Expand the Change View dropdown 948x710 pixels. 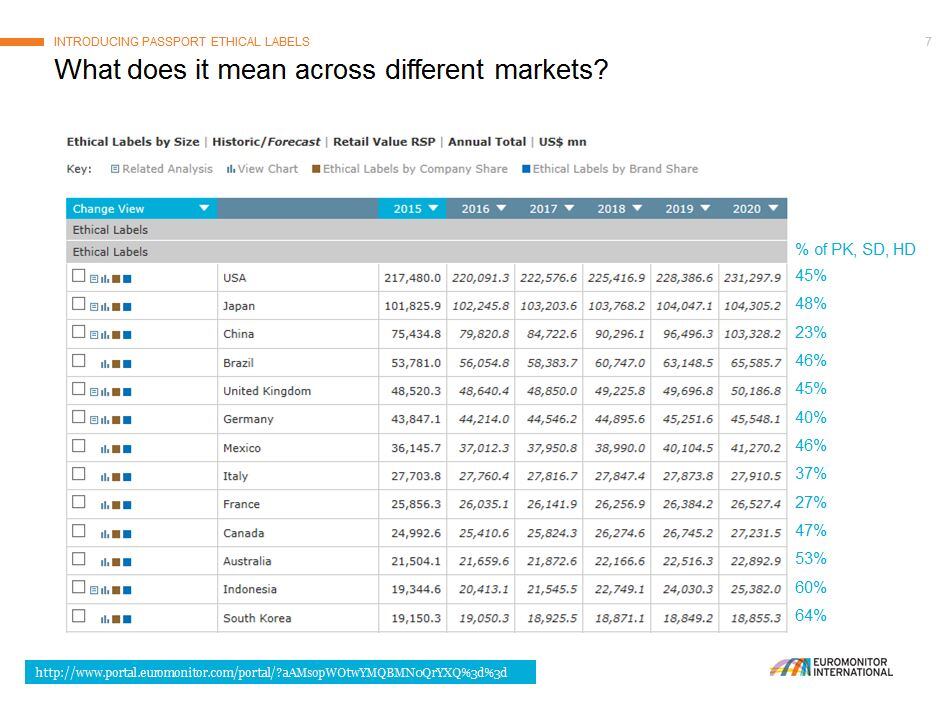pyautogui.click(x=204, y=209)
